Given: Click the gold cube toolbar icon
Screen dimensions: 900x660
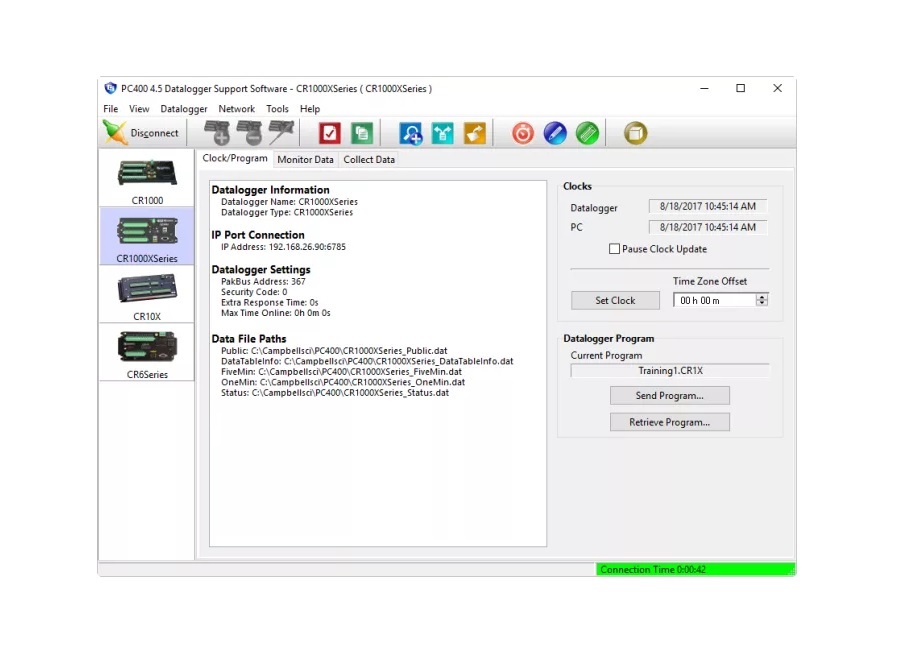Looking at the screenshot, I should [x=635, y=133].
